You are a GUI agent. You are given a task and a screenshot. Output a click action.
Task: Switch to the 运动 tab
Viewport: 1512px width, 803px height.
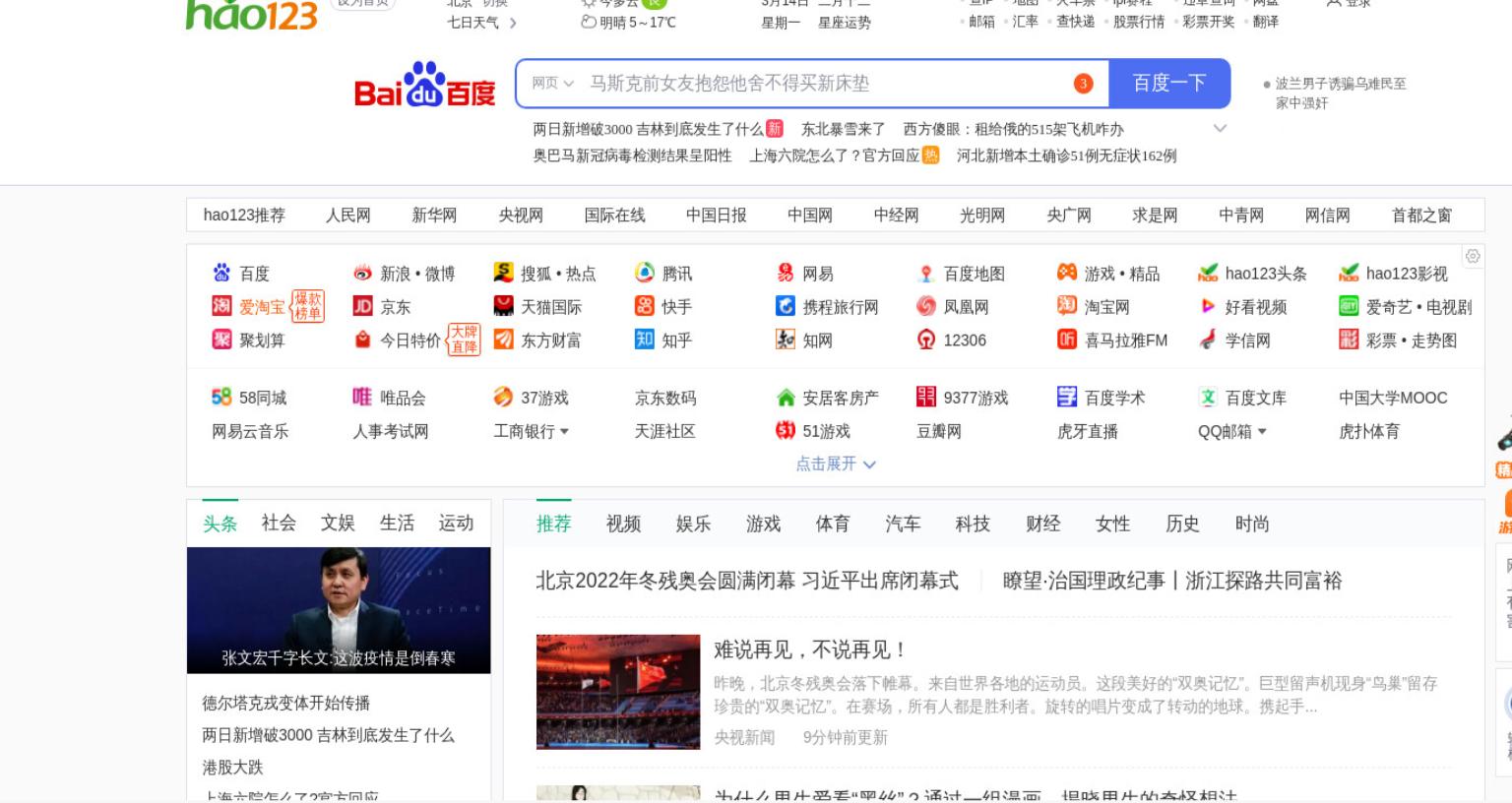click(x=456, y=524)
